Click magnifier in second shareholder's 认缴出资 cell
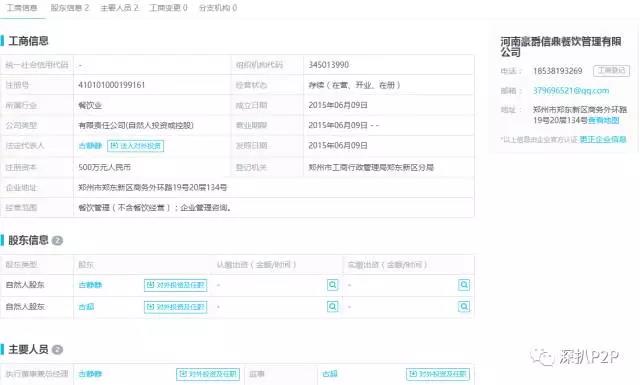640x385 pixels. coord(333,306)
